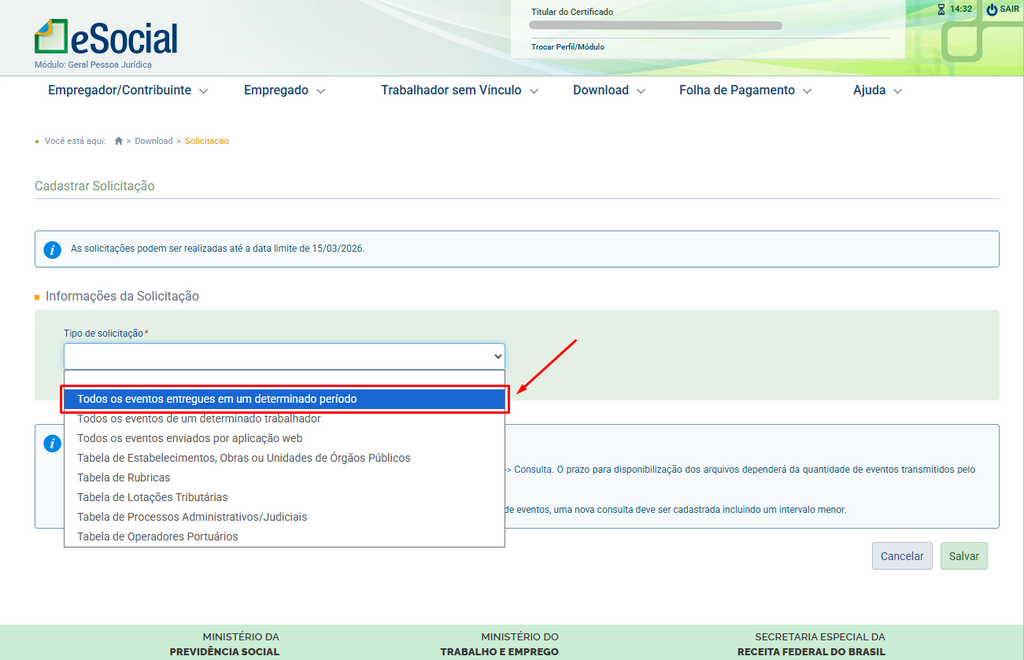Open the Ajuda menu
The width and height of the screenshot is (1024, 660).
click(877, 90)
